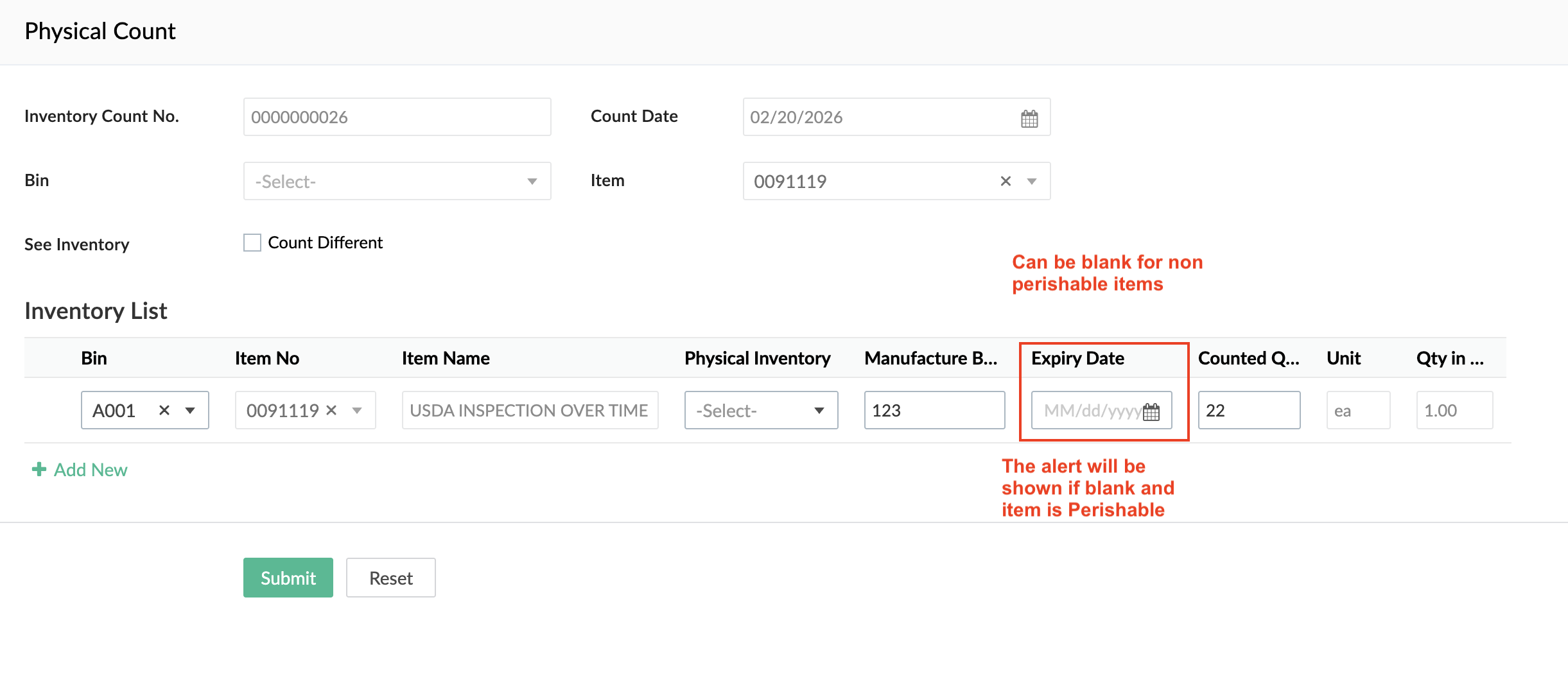Screen dimensions: 1568x679
Task: Expand the Physical Inventory -Select- dropdown
Action: coord(760,411)
